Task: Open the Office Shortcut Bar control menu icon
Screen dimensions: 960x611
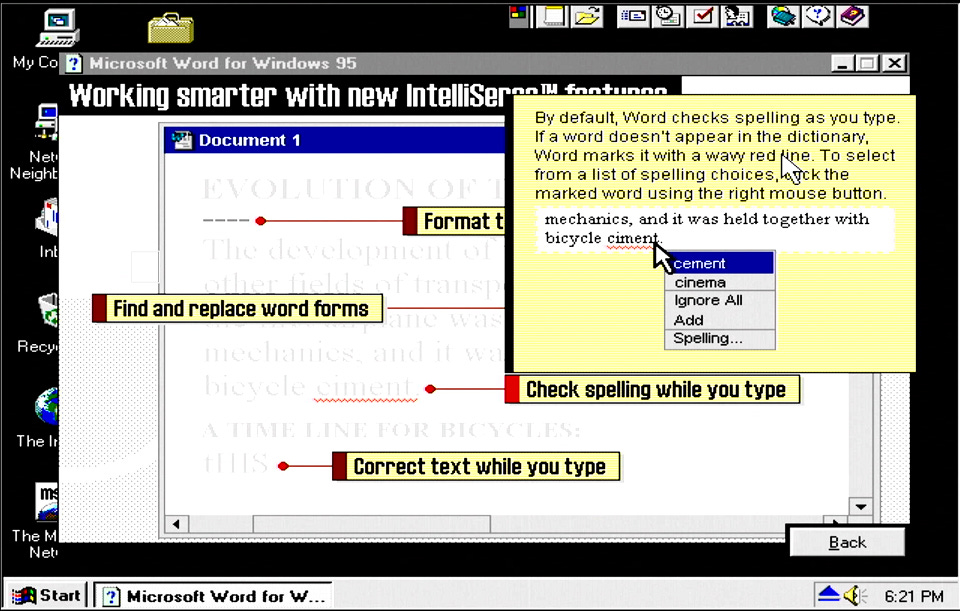Action: click(x=518, y=16)
